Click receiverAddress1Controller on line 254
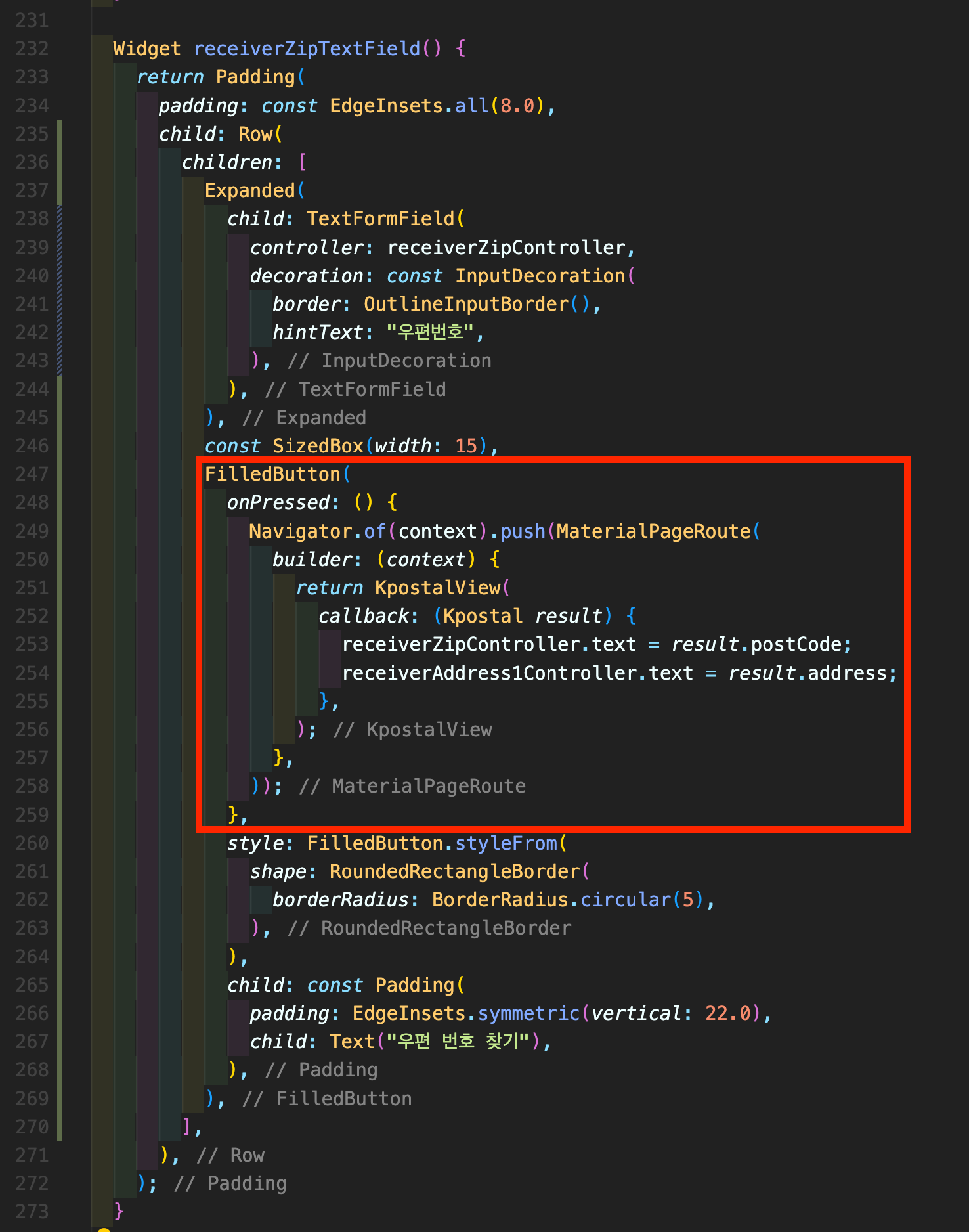The width and height of the screenshot is (969, 1232). 489,673
